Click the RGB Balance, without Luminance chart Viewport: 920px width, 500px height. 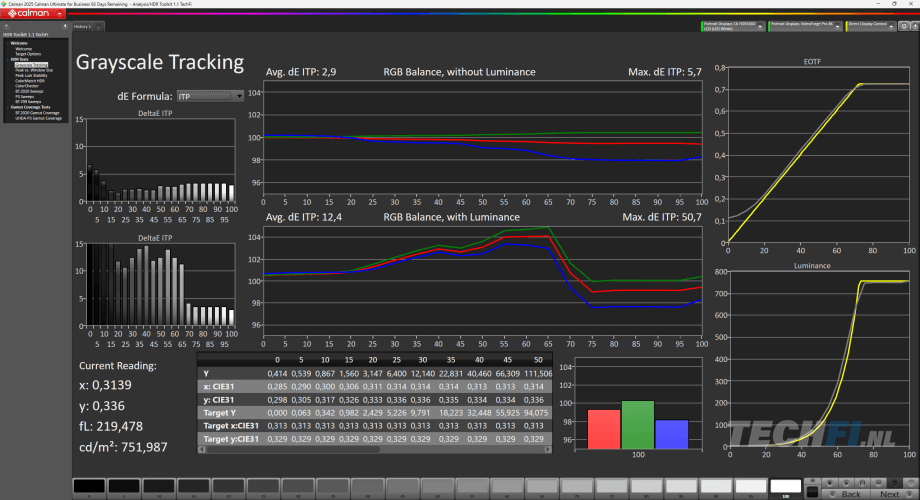[x=483, y=138]
